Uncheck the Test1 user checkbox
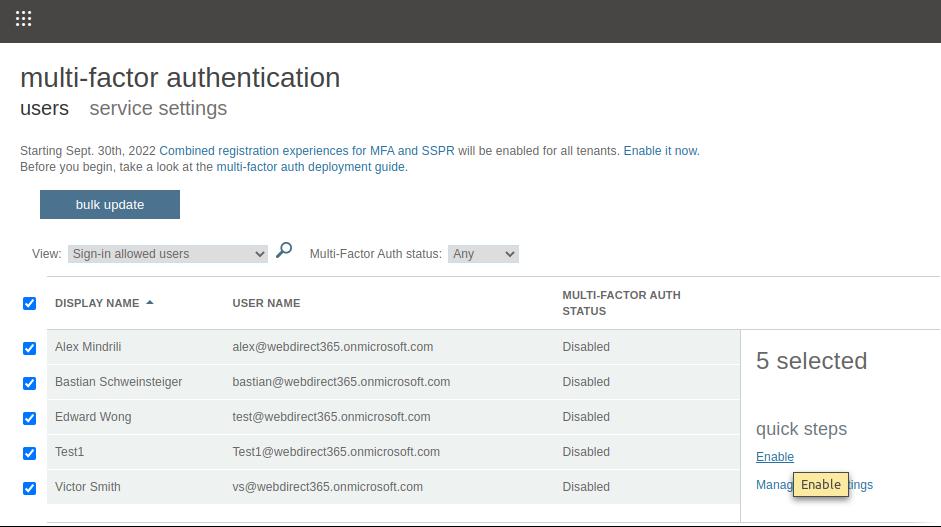This screenshot has height=527, width=941. (29, 453)
